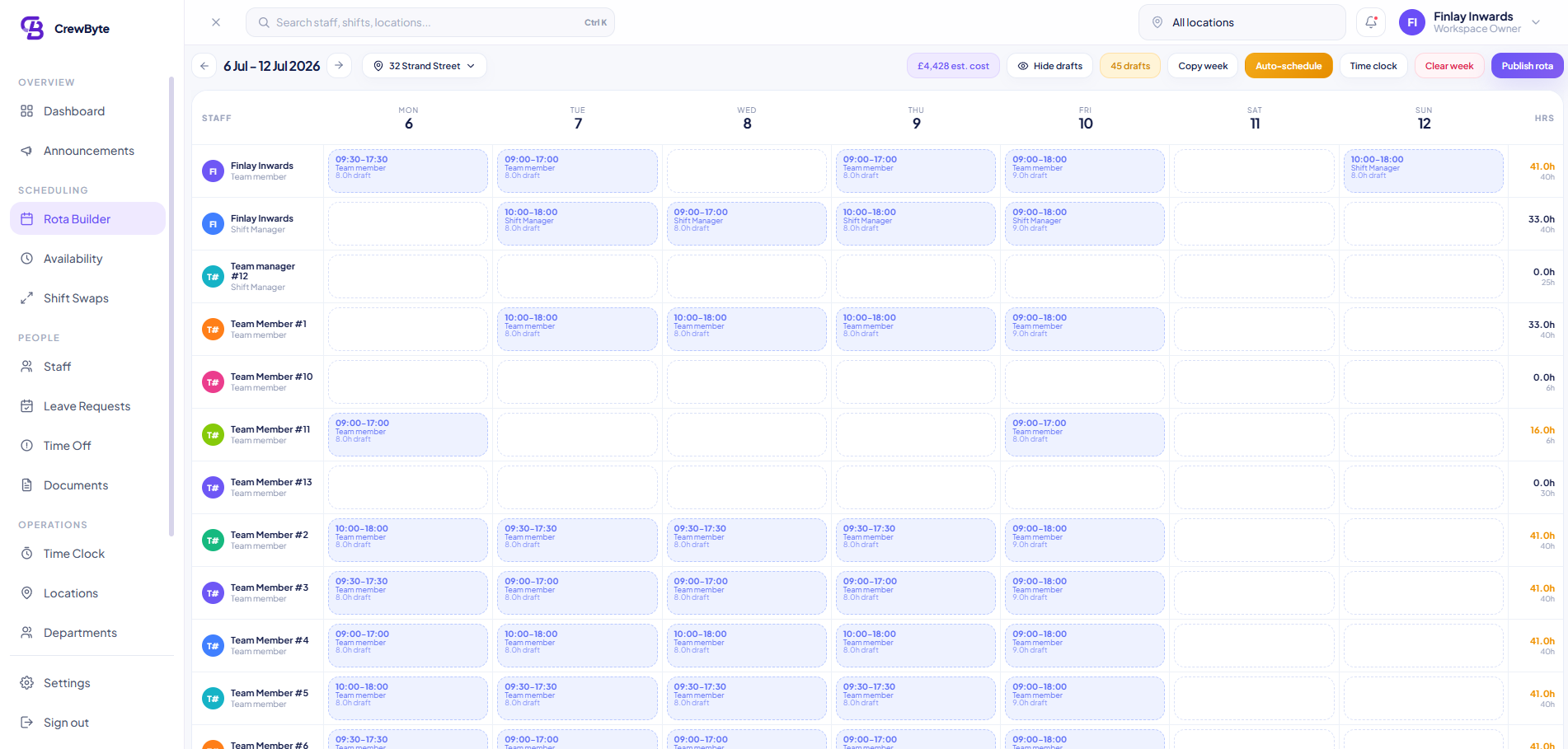Expand the 32 Strand Street location dropdown
Screen dimensions: 1568x749
tap(425, 66)
